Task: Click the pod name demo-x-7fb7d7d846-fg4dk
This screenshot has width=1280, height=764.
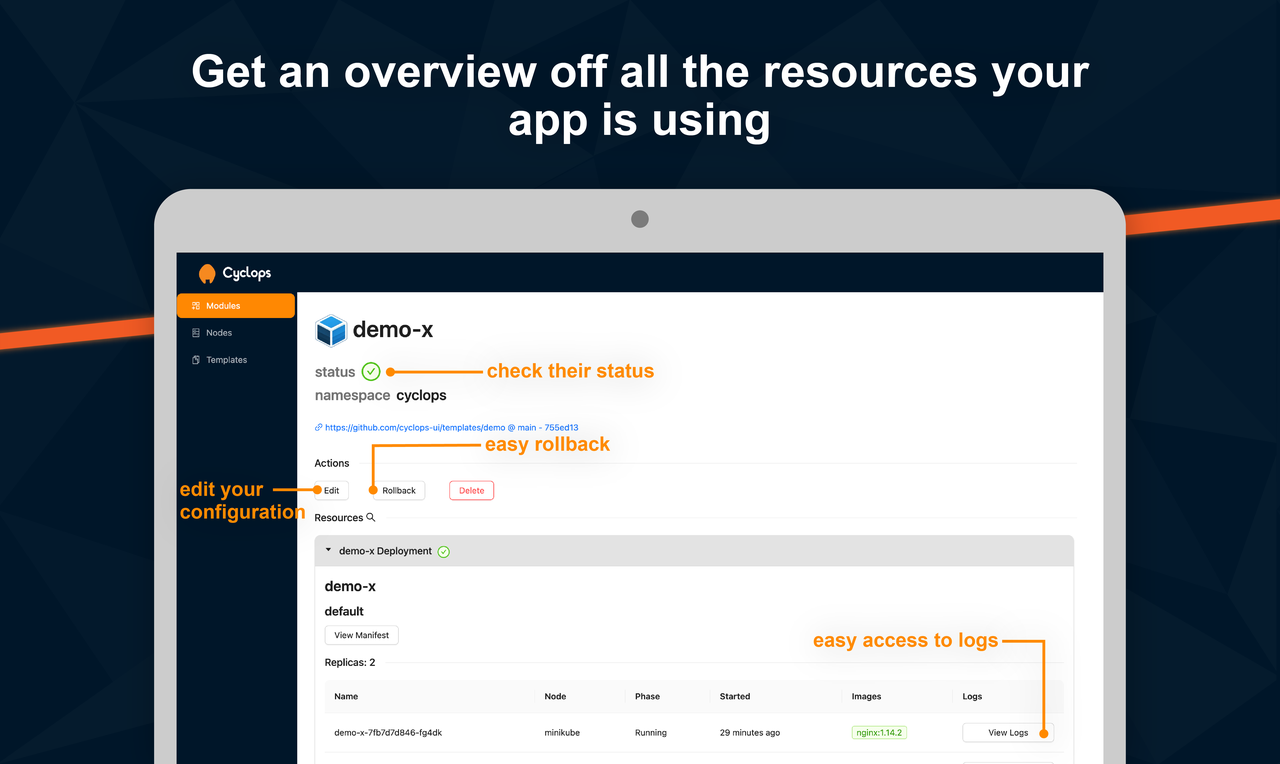Action: tap(388, 733)
